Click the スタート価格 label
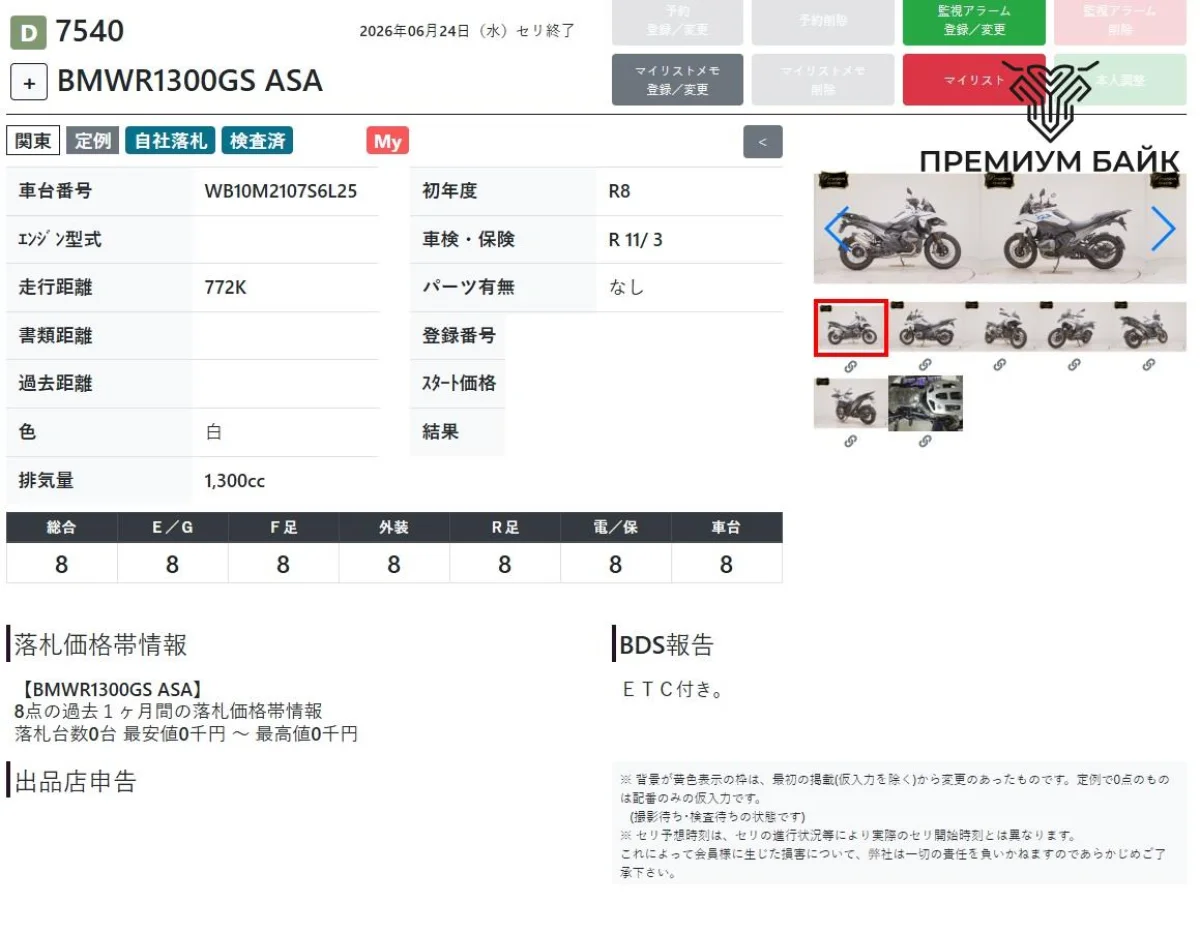 [x=459, y=384]
